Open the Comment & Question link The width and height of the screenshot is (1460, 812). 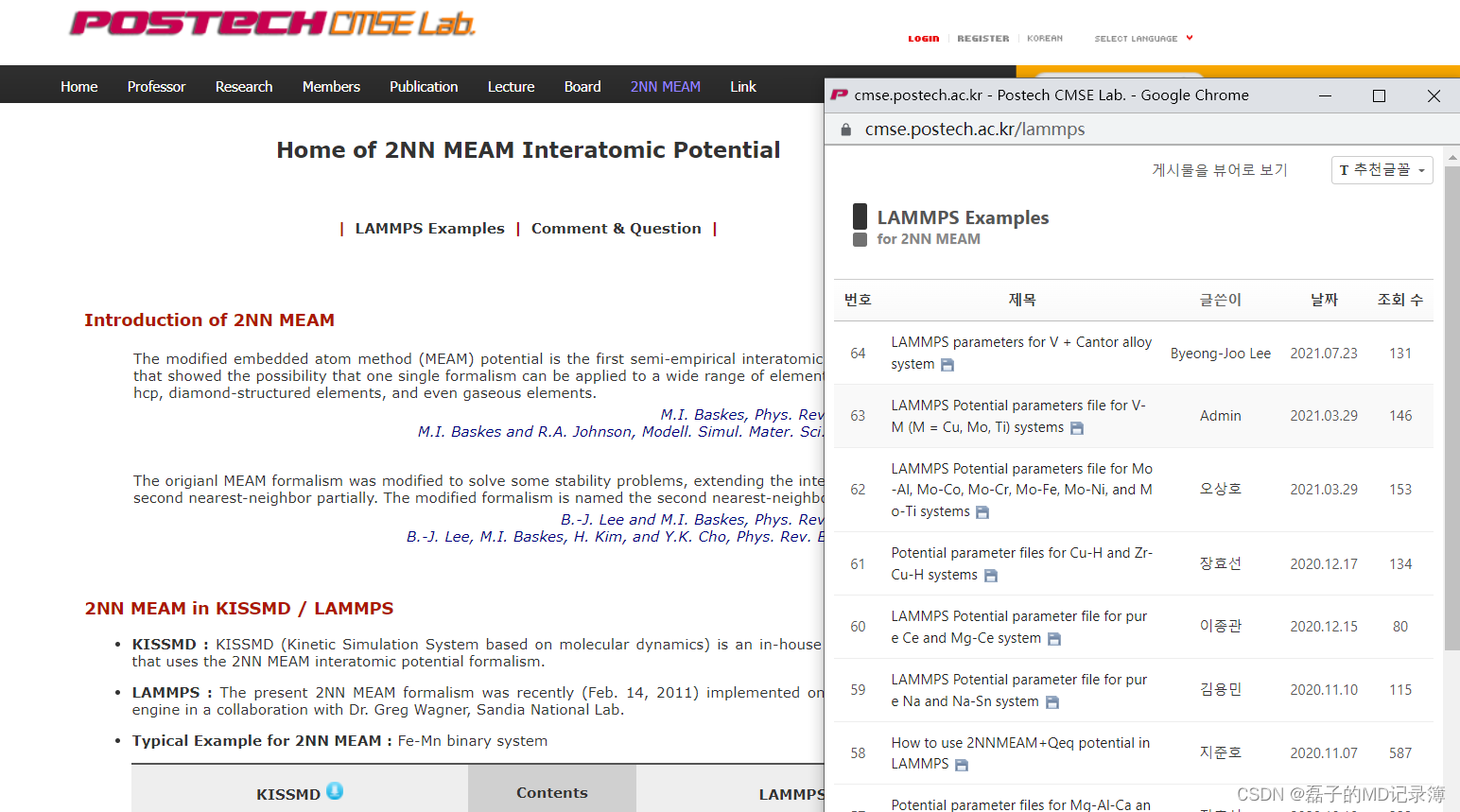pyautogui.click(x=617, y=229)
